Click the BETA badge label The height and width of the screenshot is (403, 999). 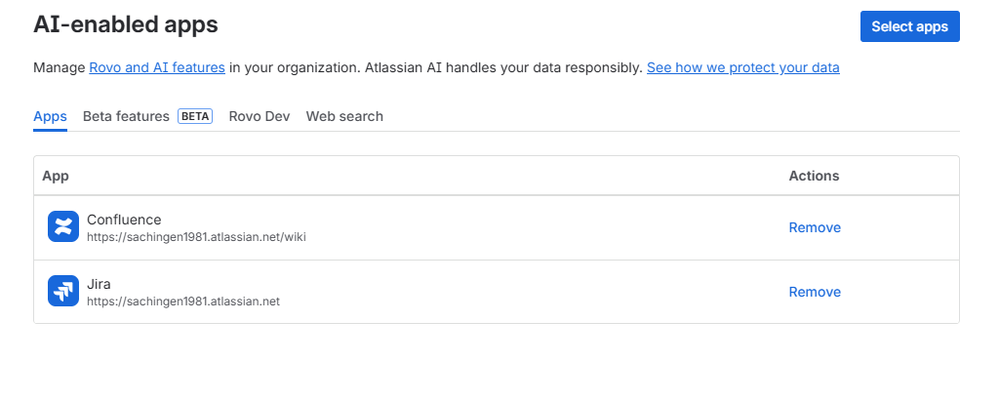[195, 116]
